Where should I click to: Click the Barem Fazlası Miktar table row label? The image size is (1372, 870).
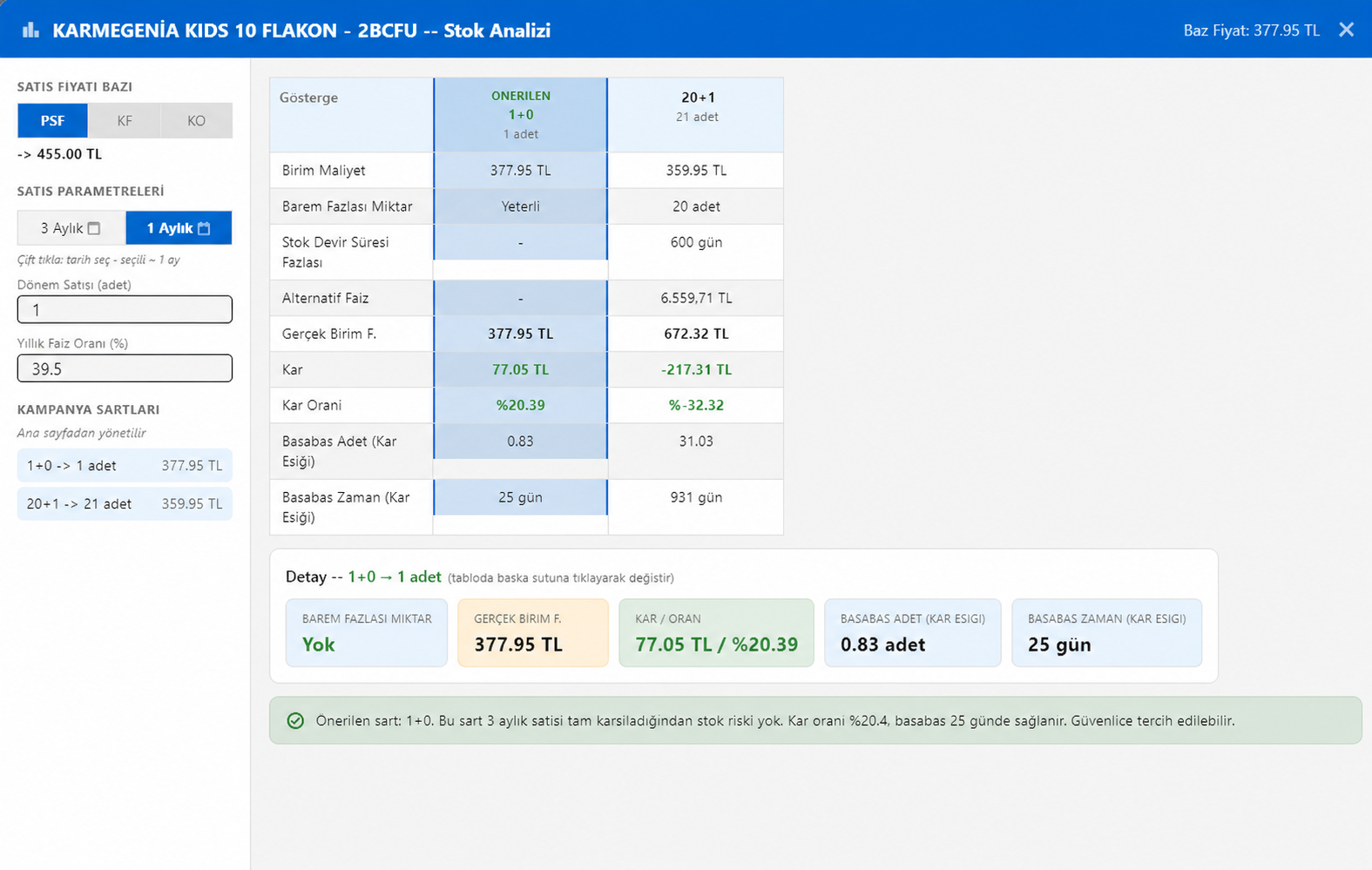347,206
